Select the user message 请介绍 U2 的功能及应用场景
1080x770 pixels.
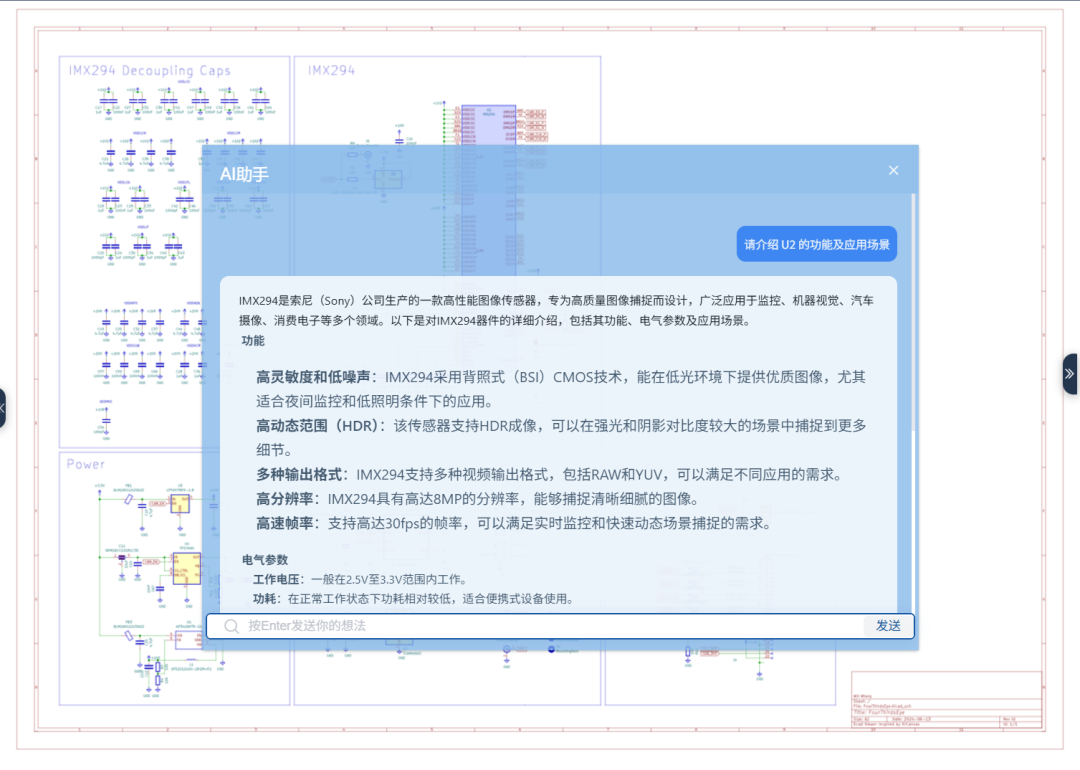(816, 244)
